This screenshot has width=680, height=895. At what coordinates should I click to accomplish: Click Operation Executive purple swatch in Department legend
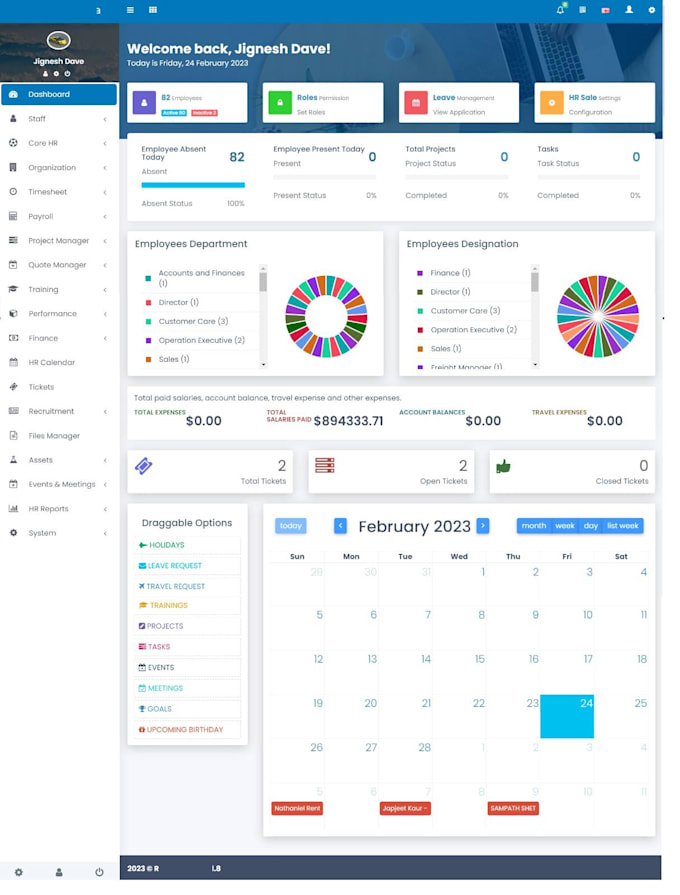148,340
